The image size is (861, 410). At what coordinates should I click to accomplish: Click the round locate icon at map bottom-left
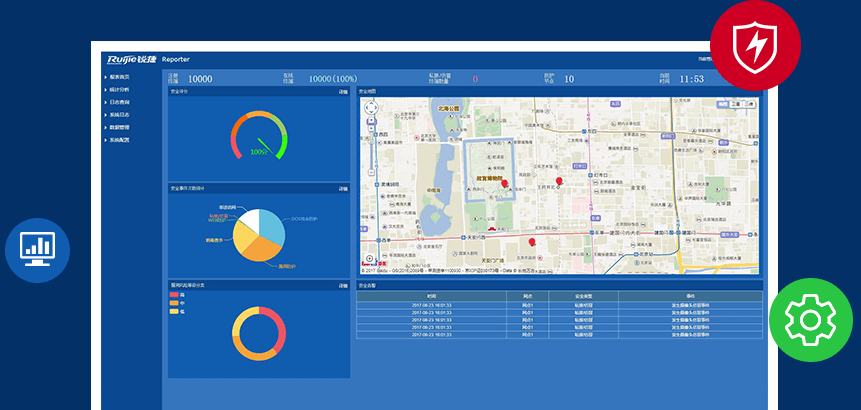(370, 259)
